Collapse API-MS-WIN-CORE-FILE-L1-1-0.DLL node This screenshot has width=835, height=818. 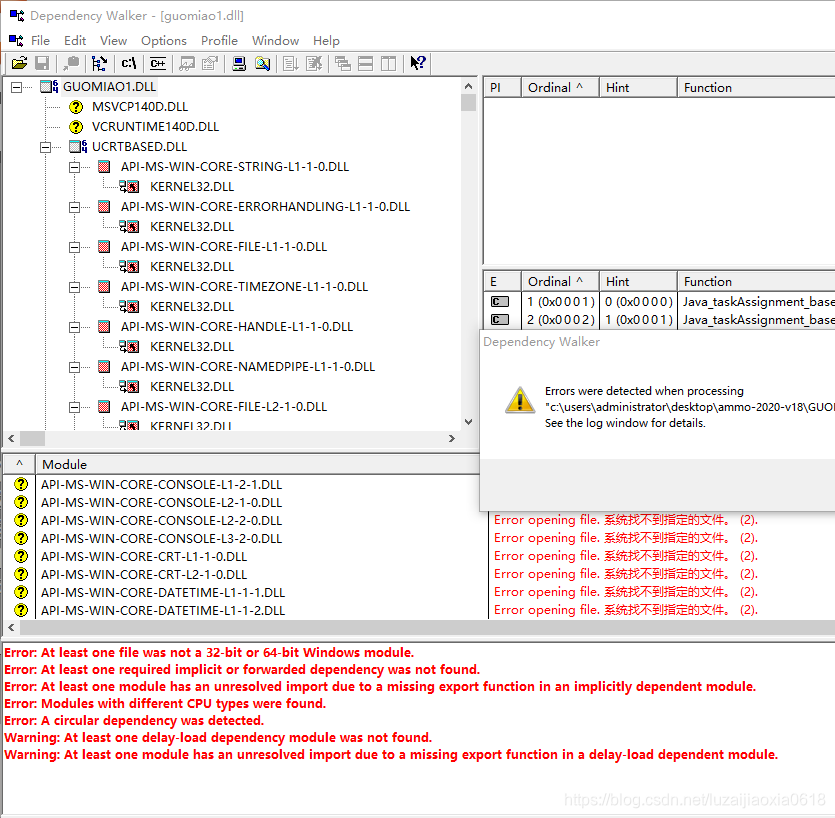click(x=75, y=247)
